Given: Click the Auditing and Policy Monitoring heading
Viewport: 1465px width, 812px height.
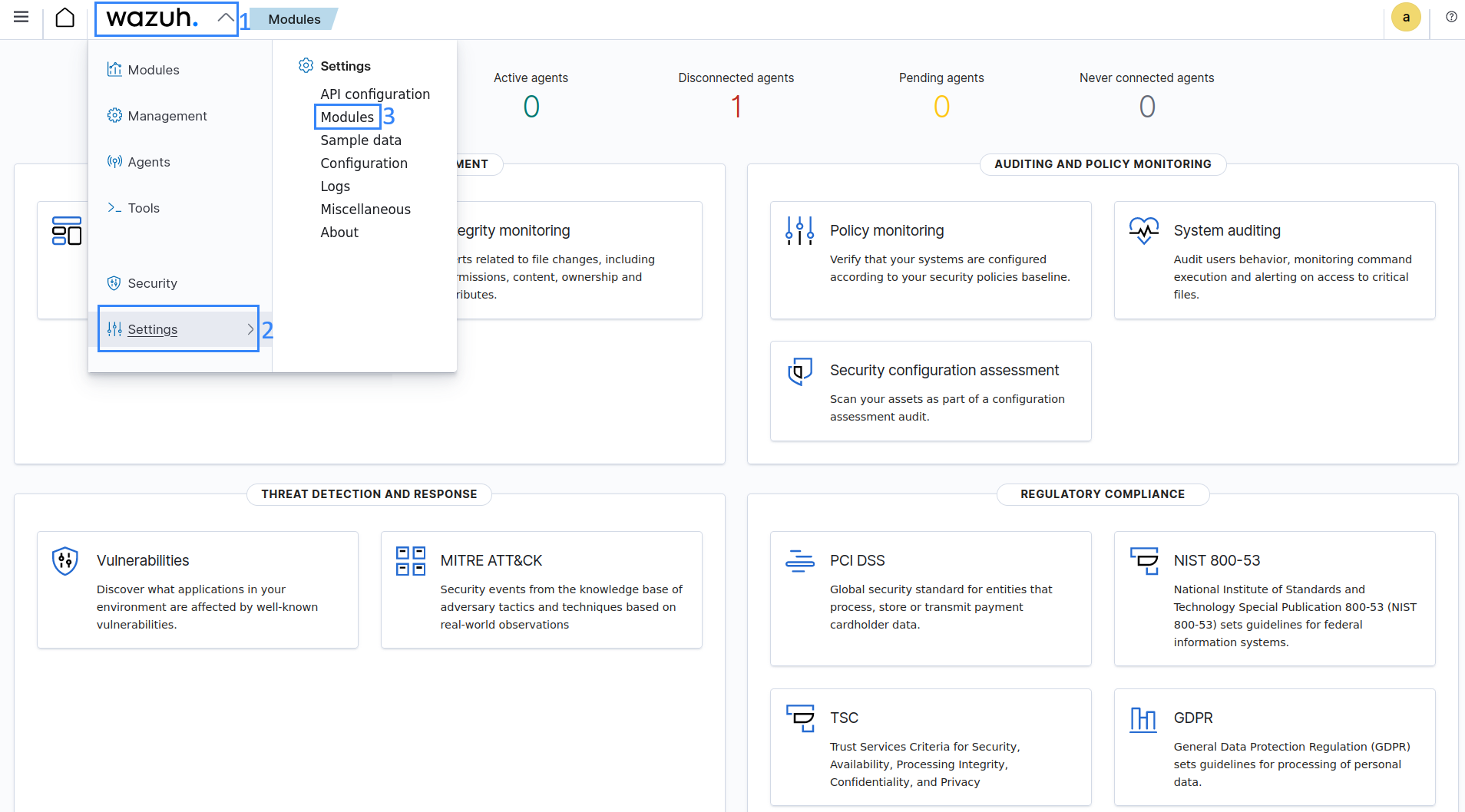Looking at the screenshot, I should pos(1103,164).
